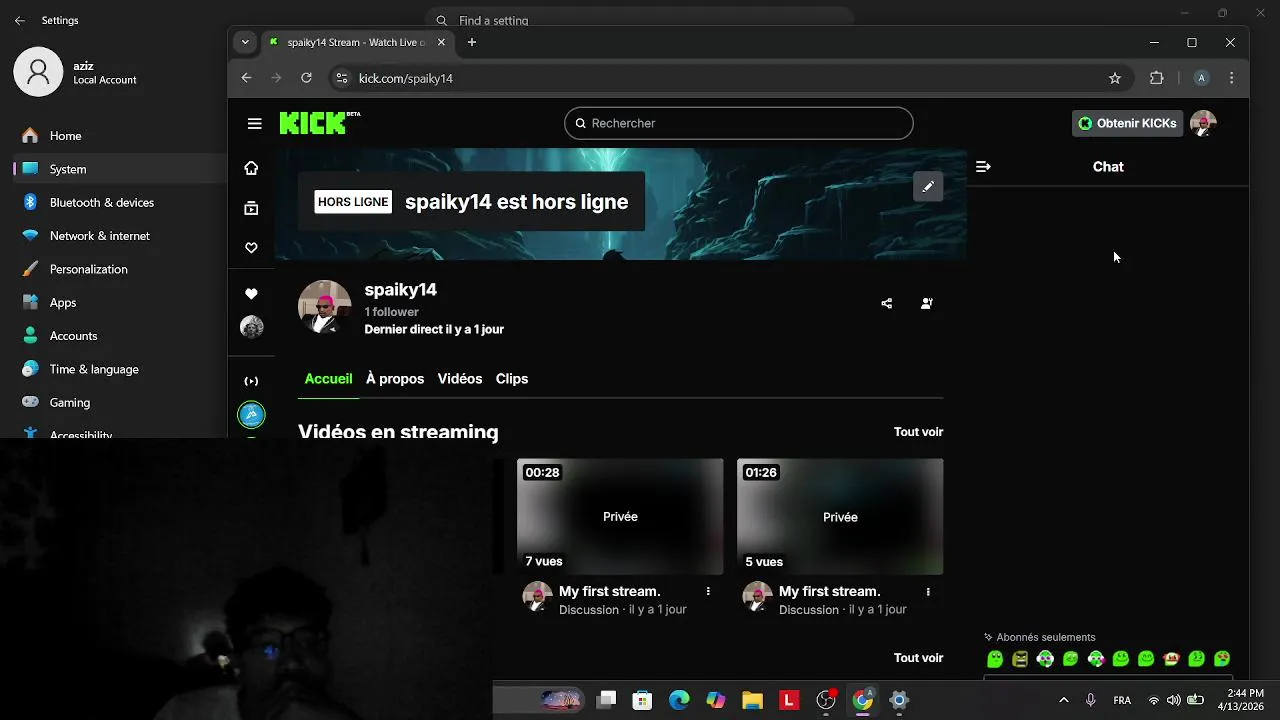The width and height of the screenshot is (1280, 720).
Task: Open the green-ringed recommended channel avatar
Action: click(251, 413)
